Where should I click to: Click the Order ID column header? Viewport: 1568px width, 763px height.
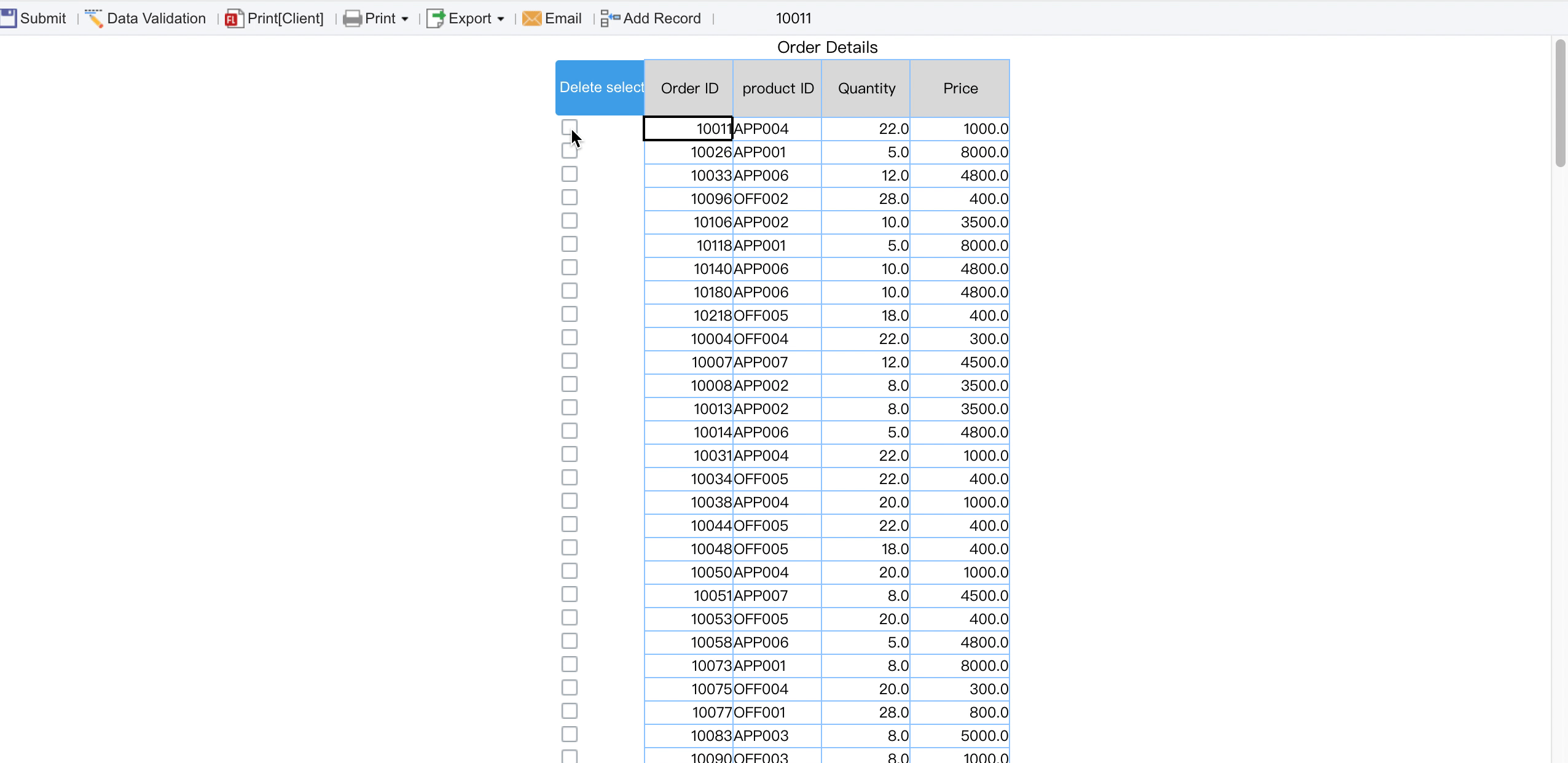689,88
